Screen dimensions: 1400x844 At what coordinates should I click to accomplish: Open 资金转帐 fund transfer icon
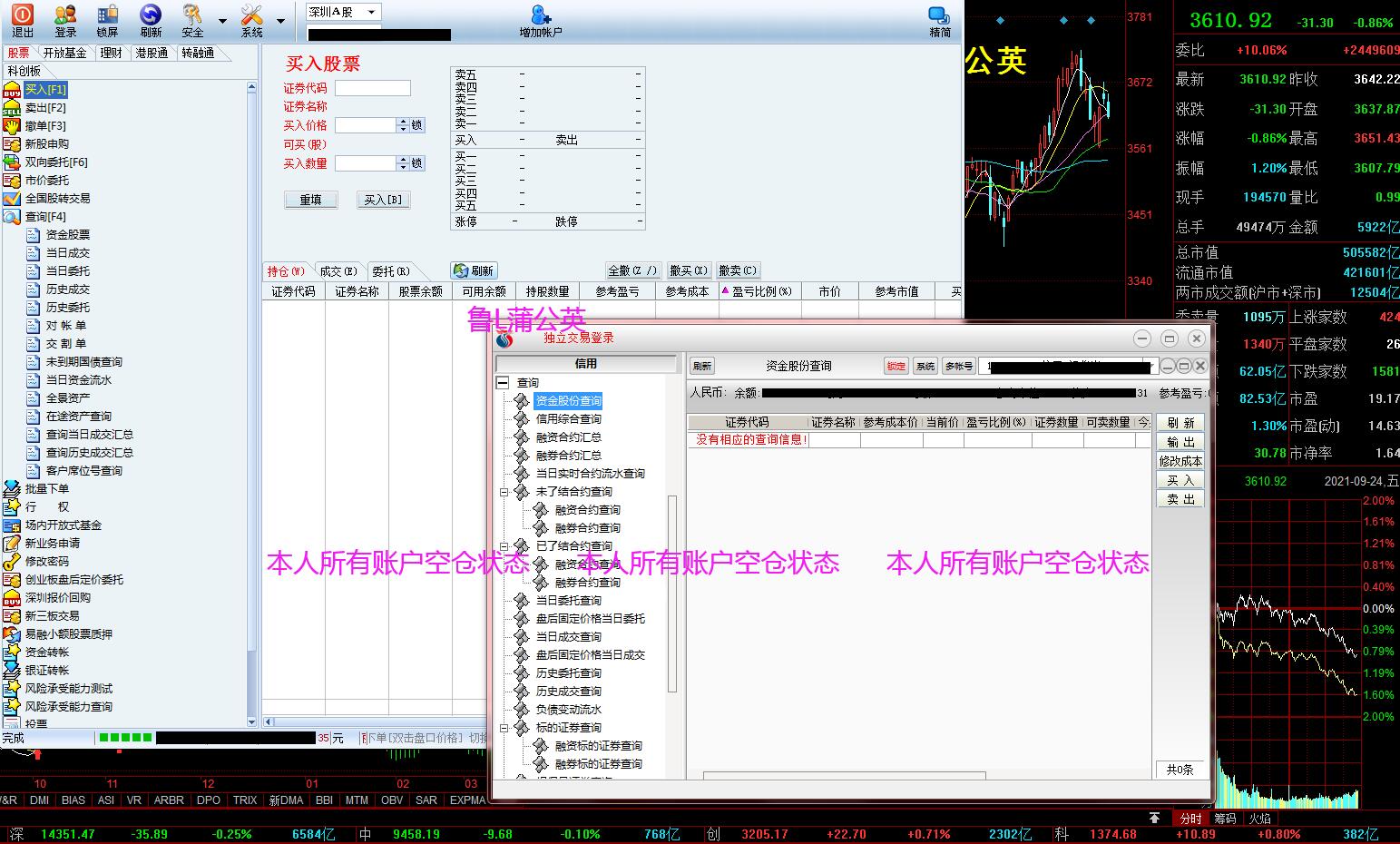[x=11, y=653]
